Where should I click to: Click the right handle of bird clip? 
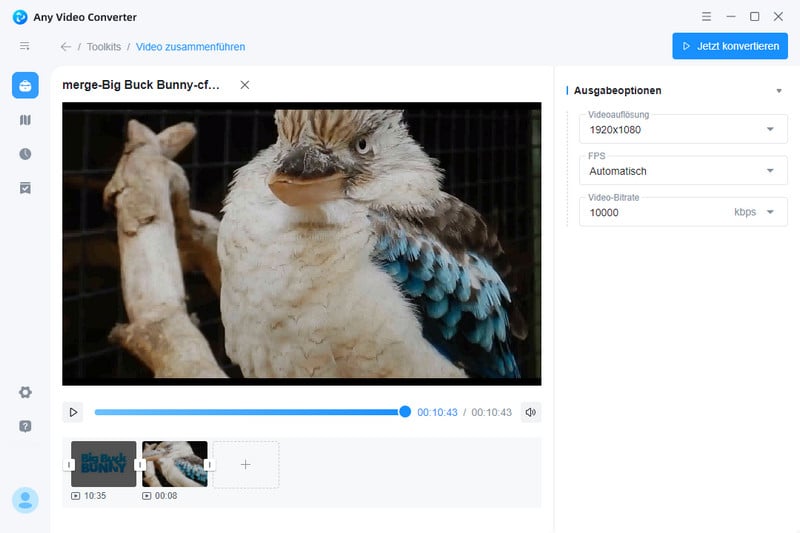click(209, 465)
